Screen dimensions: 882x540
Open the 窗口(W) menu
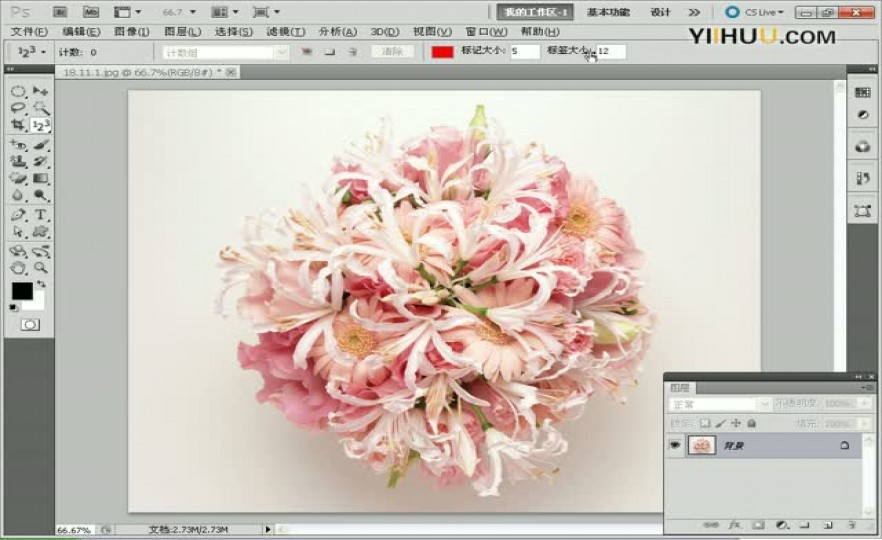click(486, 32)
